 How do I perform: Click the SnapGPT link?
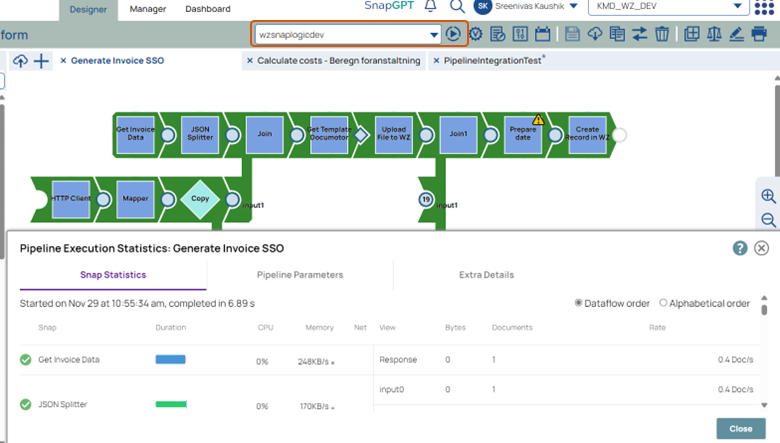(x=389, y=5)
